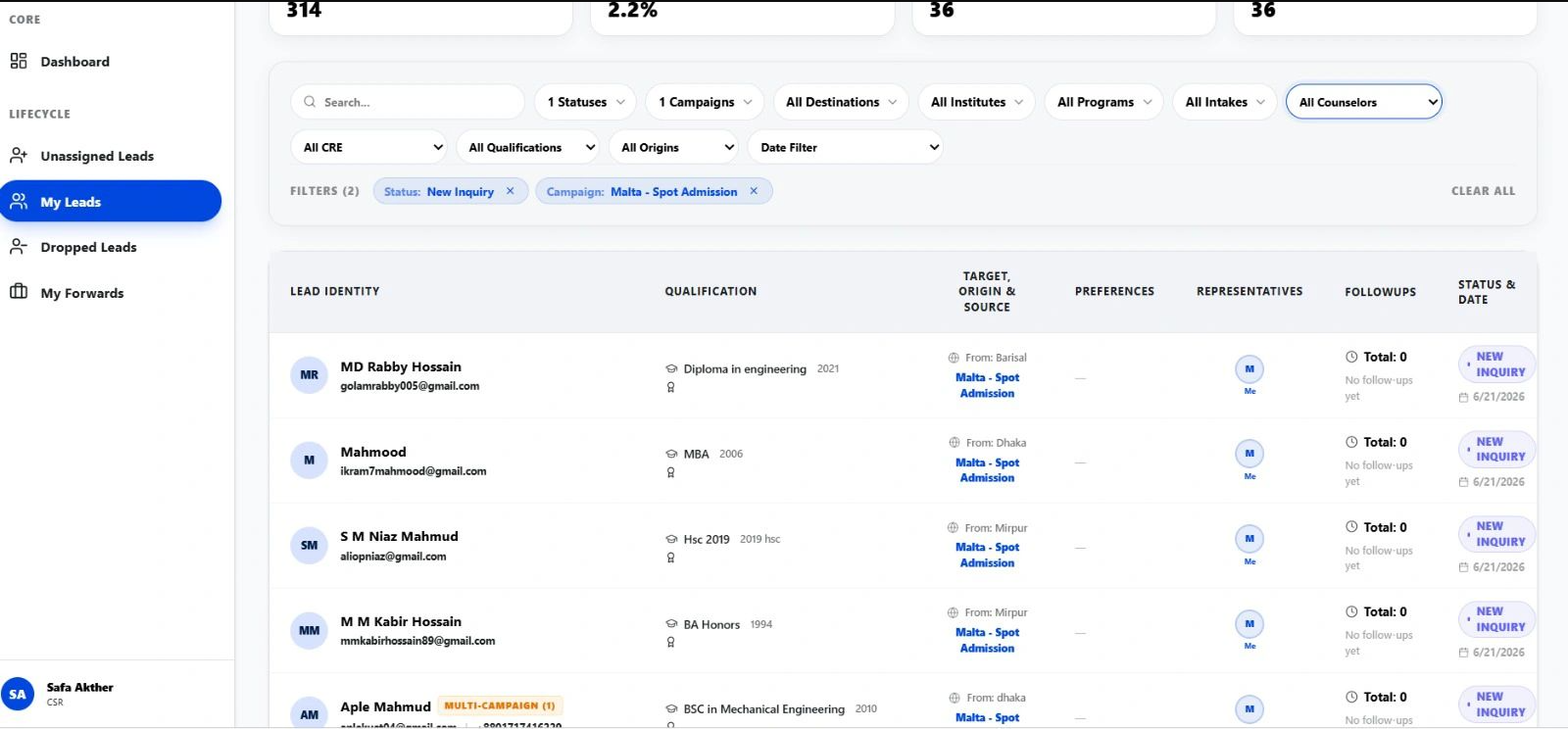Click QUALIFICATION column header
This screenshot has height=729, width=1568.
point(710,291)
